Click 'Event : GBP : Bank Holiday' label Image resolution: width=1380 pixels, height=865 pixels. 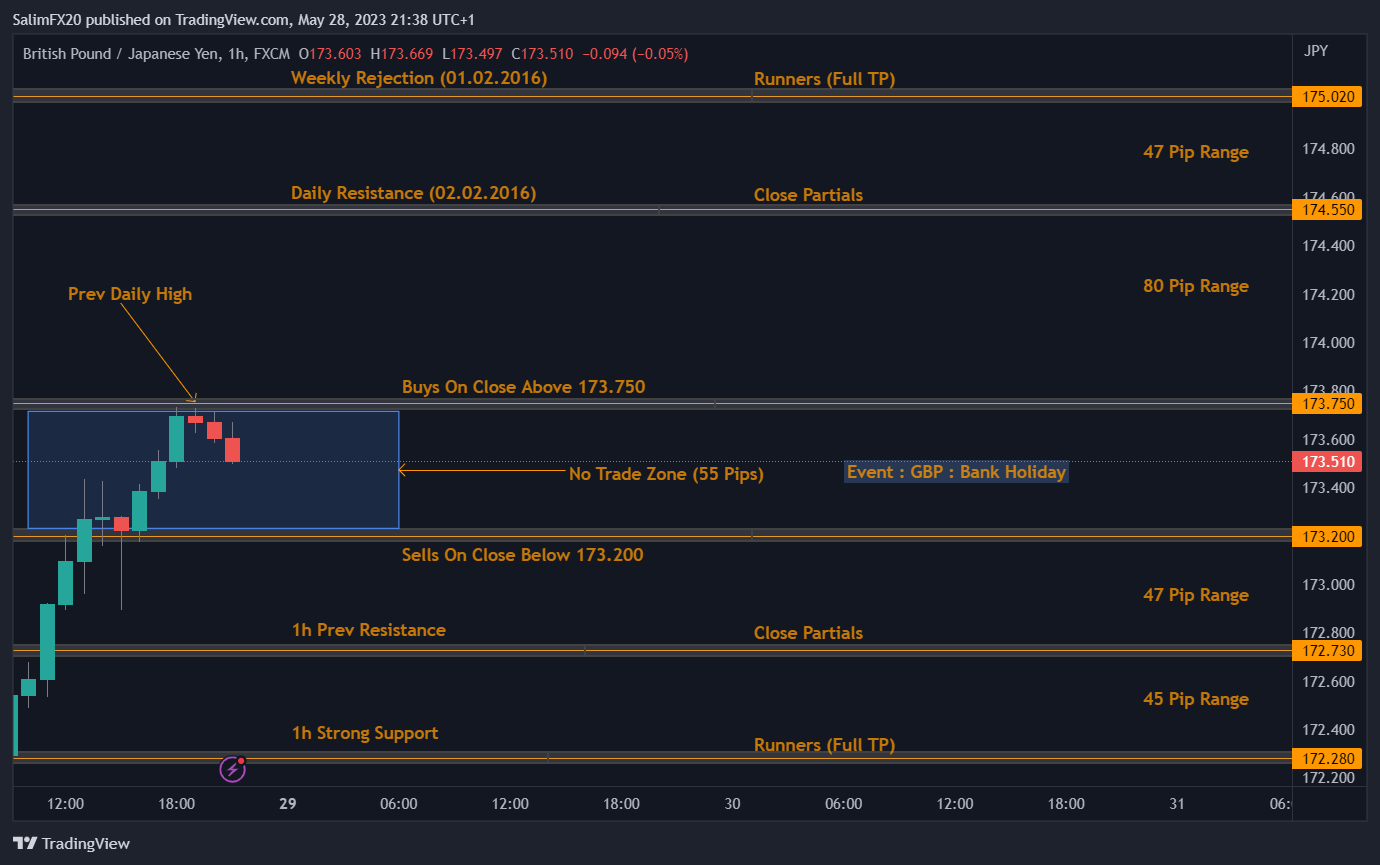coord(956,472)
